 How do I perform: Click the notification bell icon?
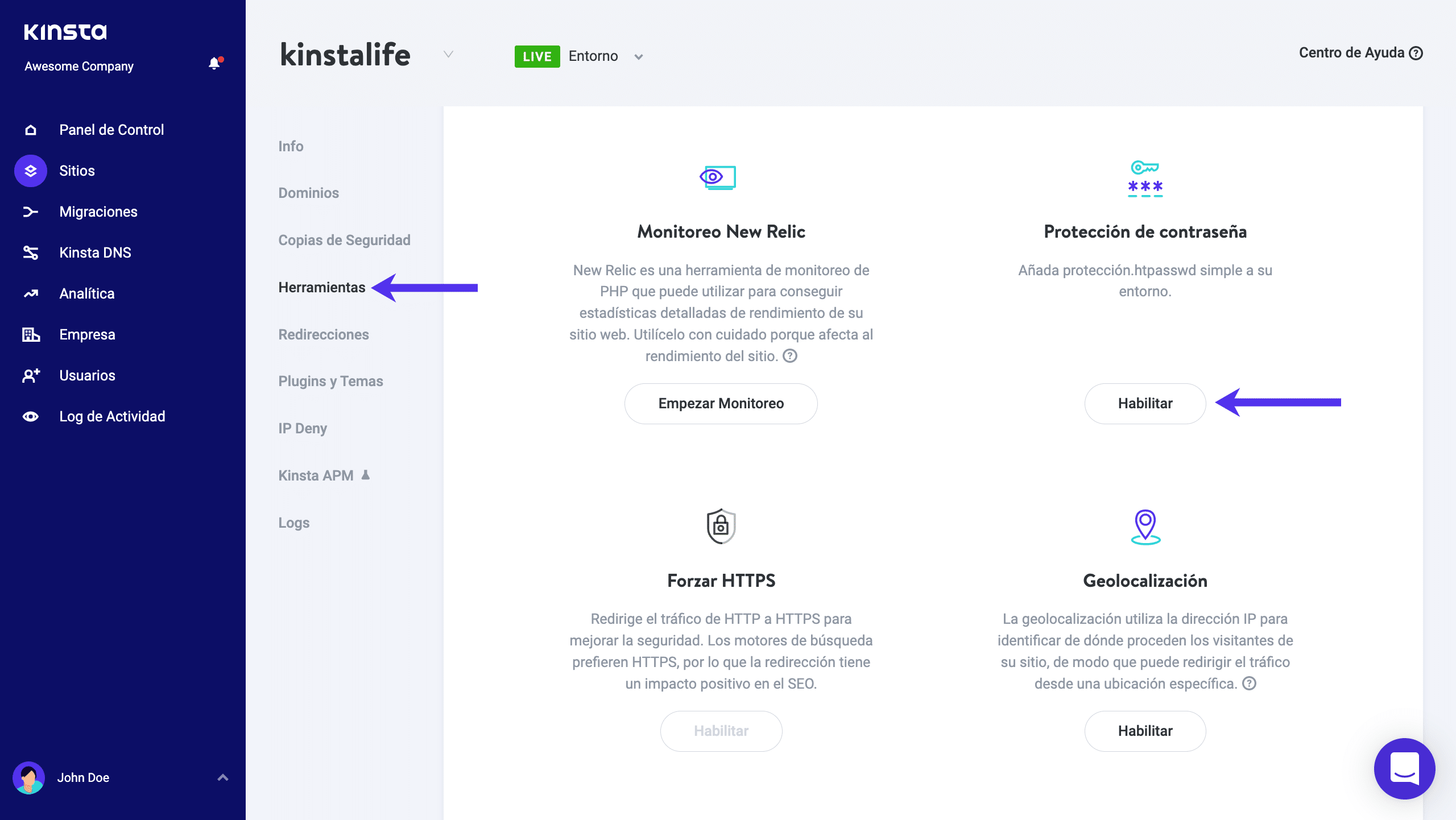[214, 64]
